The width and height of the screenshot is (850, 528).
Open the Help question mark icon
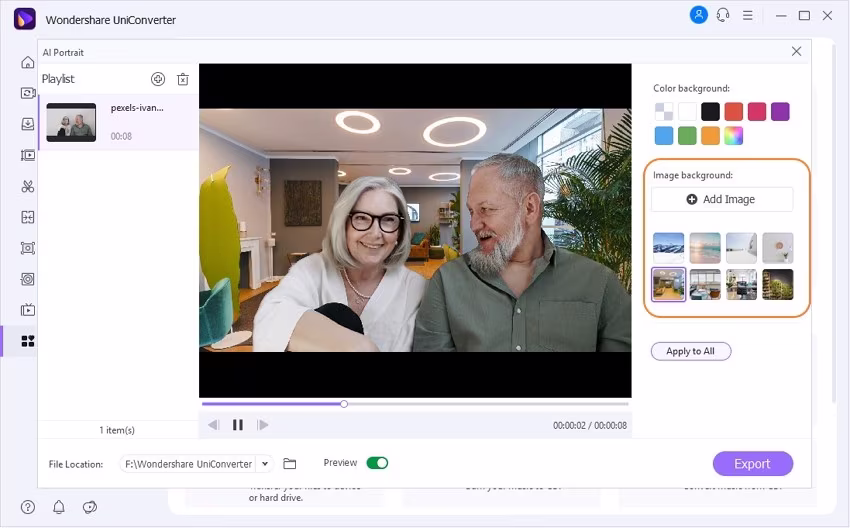(28, 507)
